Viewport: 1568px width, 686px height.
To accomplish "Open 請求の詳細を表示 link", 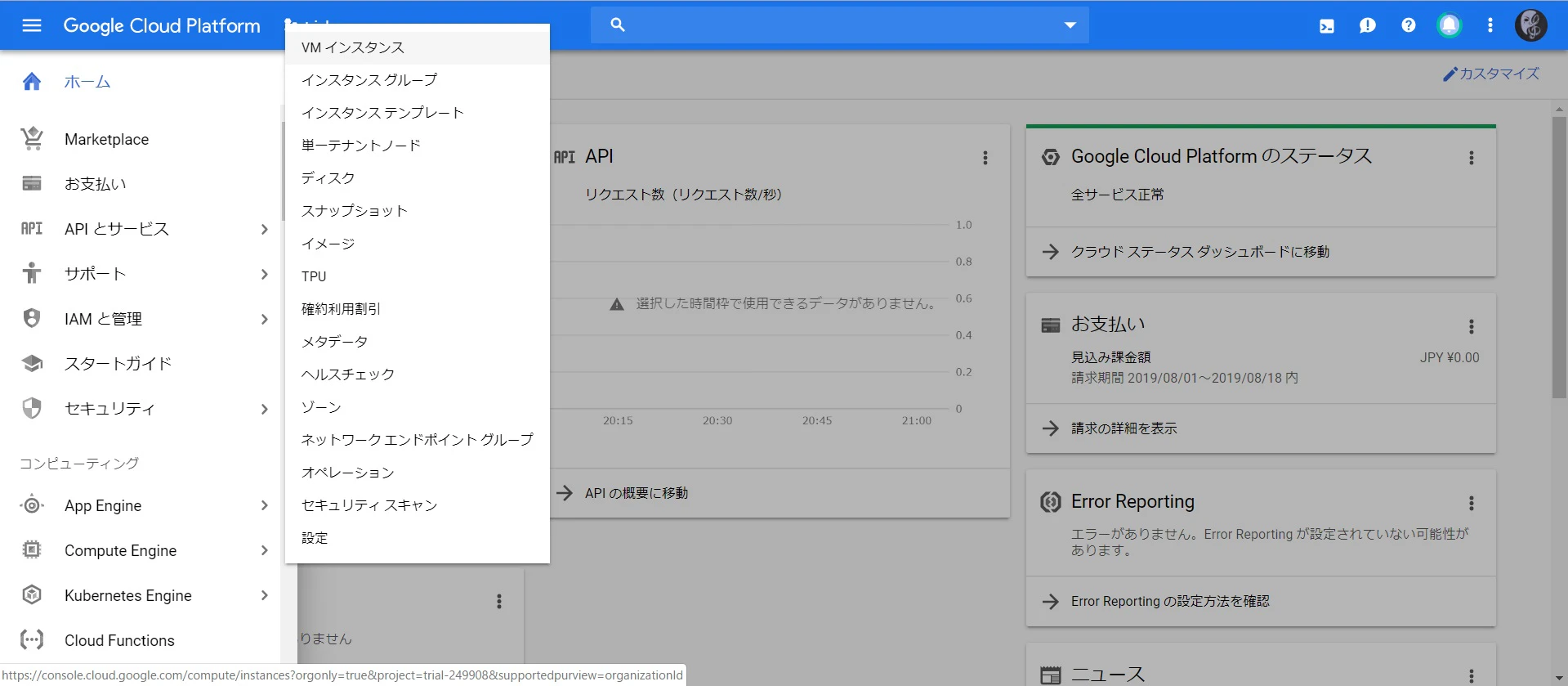I will [1124, 428].
